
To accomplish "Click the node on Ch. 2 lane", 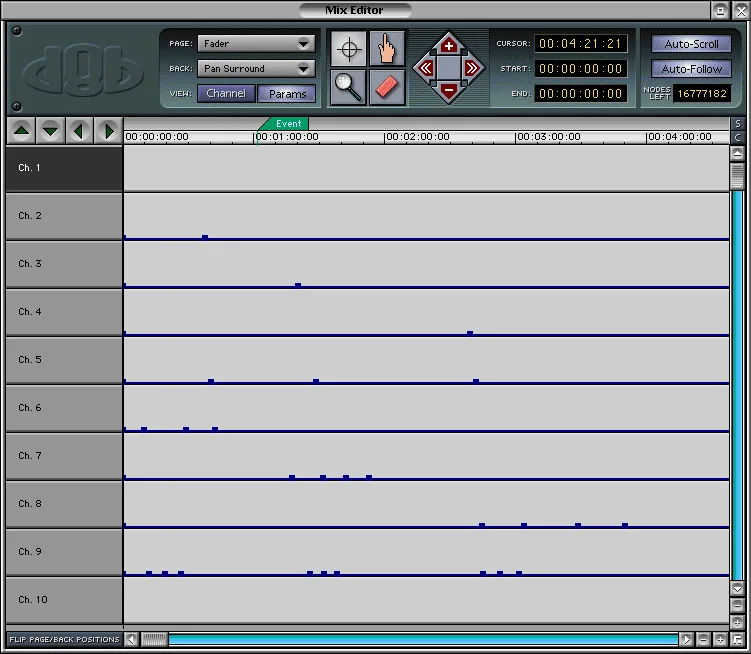I will 205,238.
